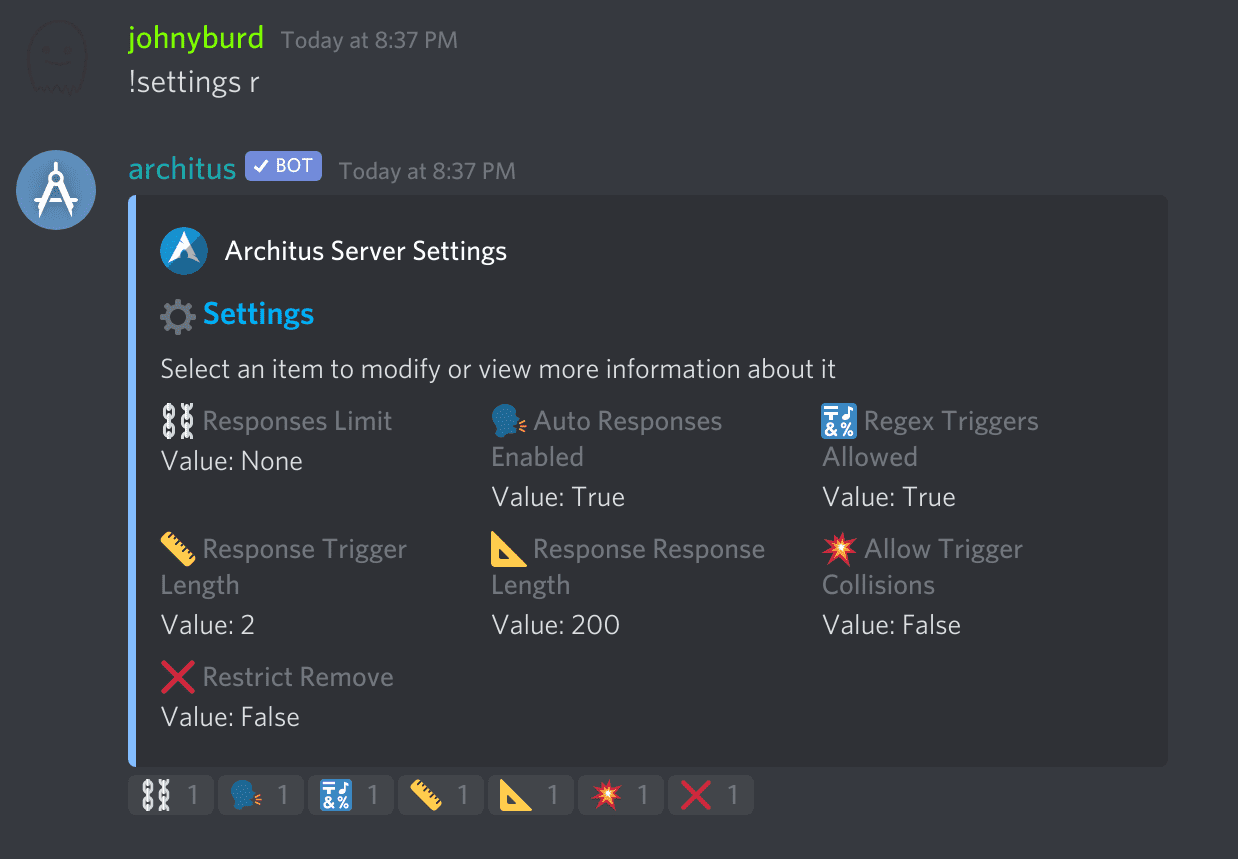This screenshot has height=859, width=1238.
Task: Click the architus bot username
Action: point(182,168)
